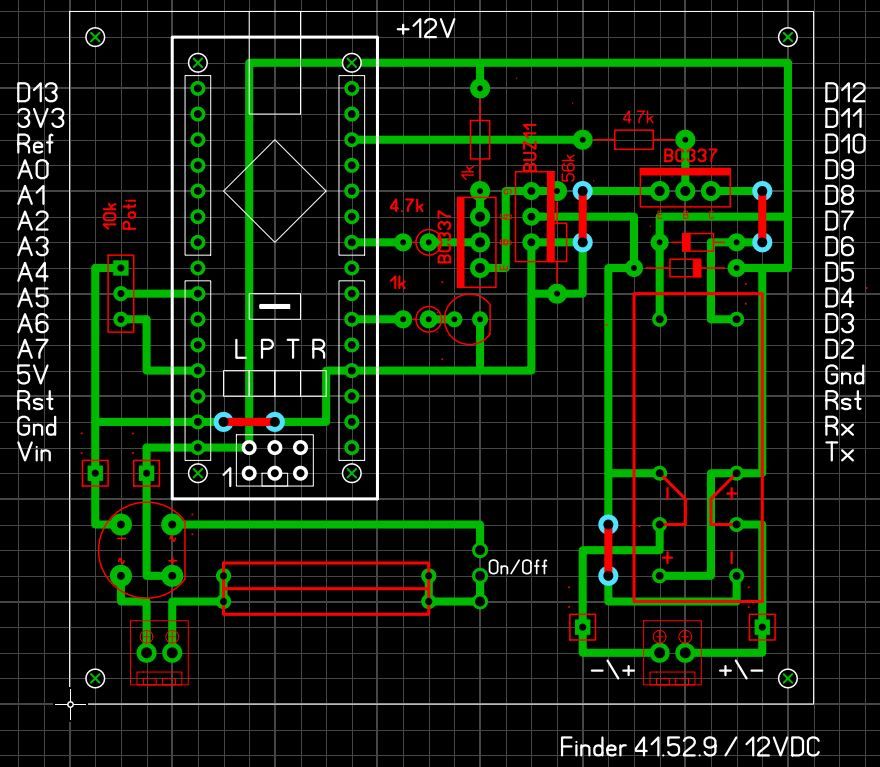Click the 10k Poti component label
Viewport: 880px width, 767px height.
pos(118,215)
